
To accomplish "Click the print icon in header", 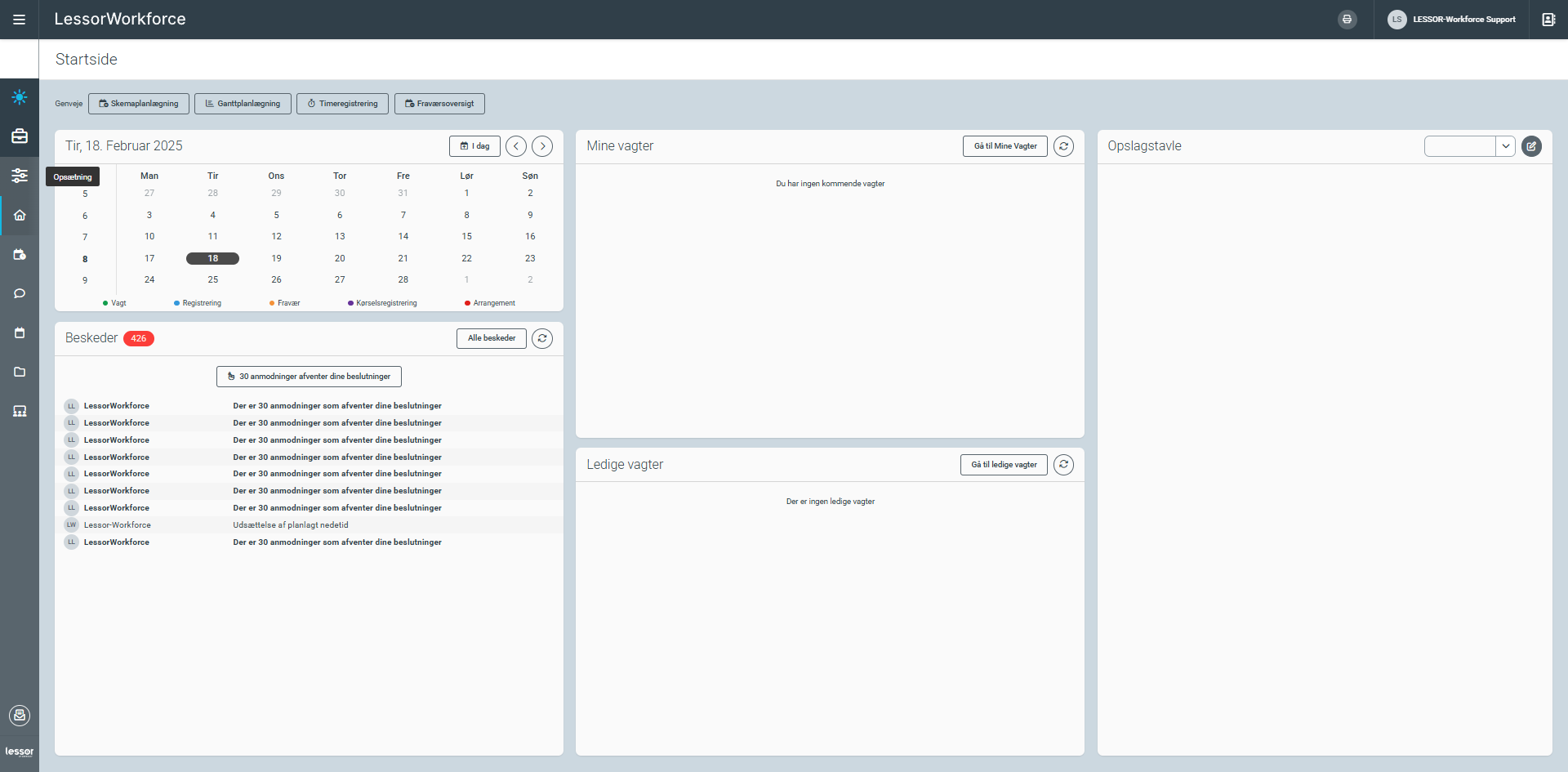I will (1347, 20).
